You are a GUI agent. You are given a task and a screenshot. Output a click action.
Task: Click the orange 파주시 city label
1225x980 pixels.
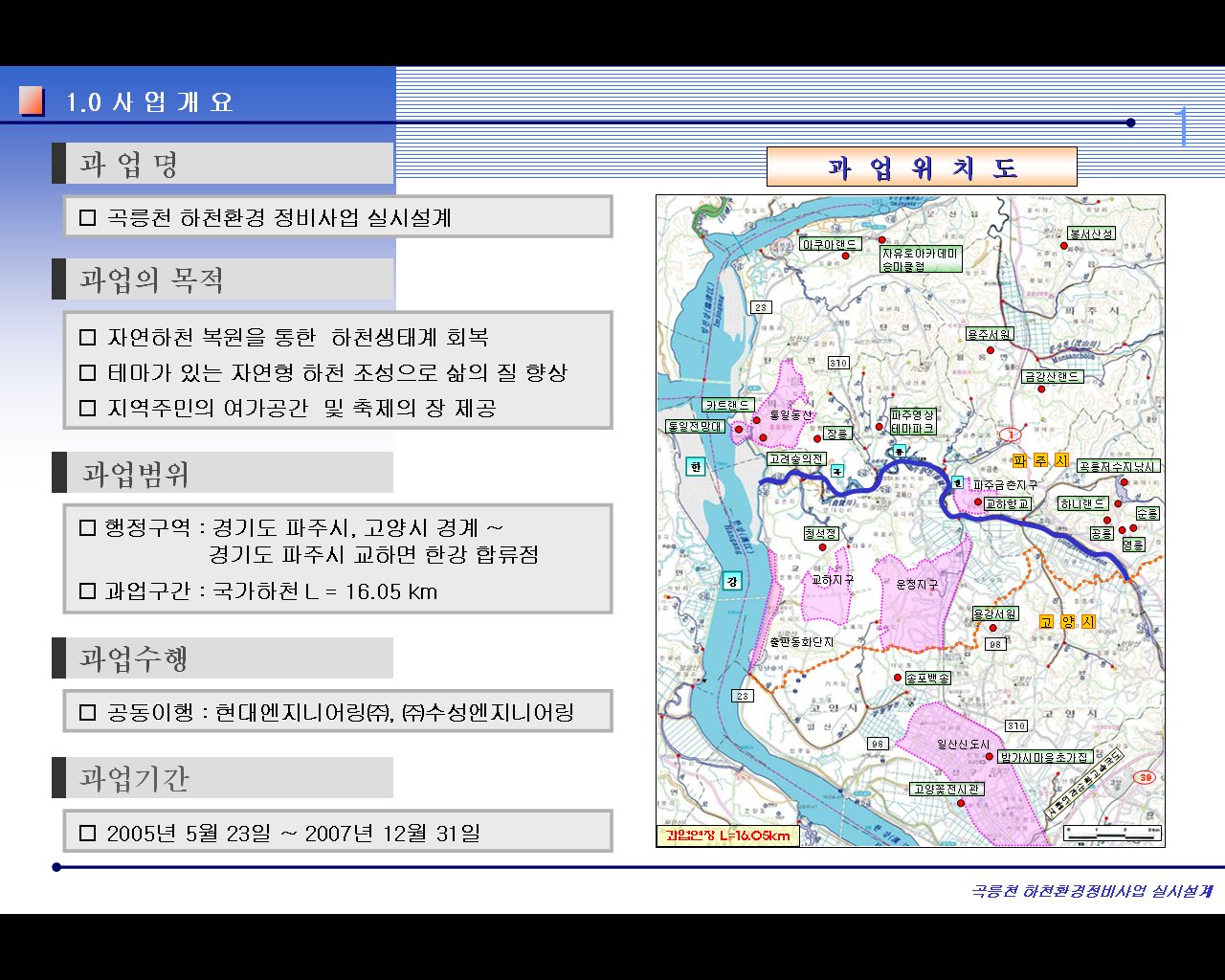coord(1040,460)
